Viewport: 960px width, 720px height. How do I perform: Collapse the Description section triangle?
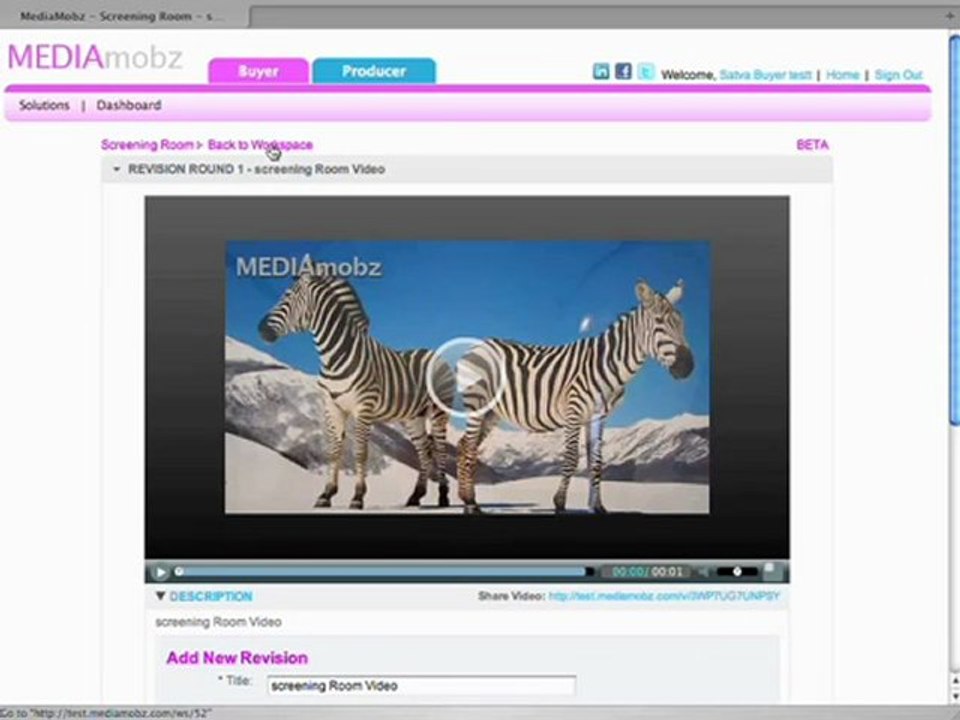[160, 596]
